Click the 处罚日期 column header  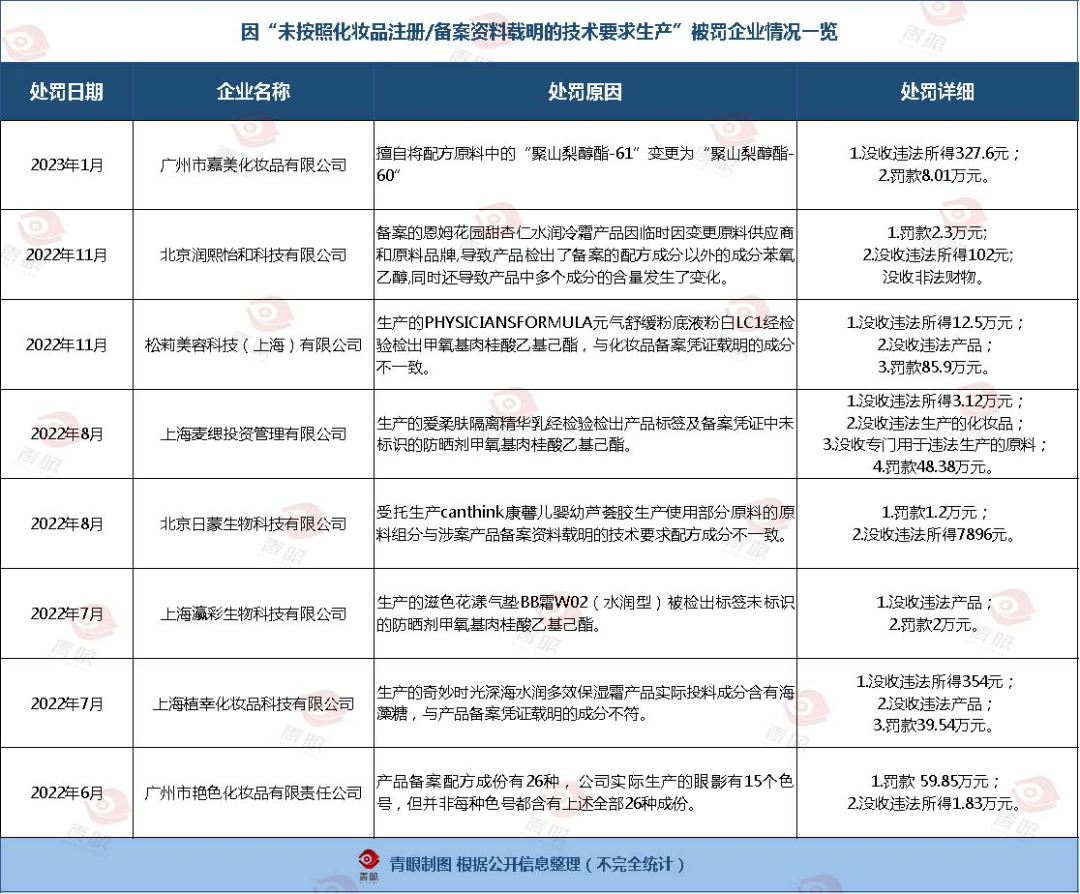[x=66, y=92]
